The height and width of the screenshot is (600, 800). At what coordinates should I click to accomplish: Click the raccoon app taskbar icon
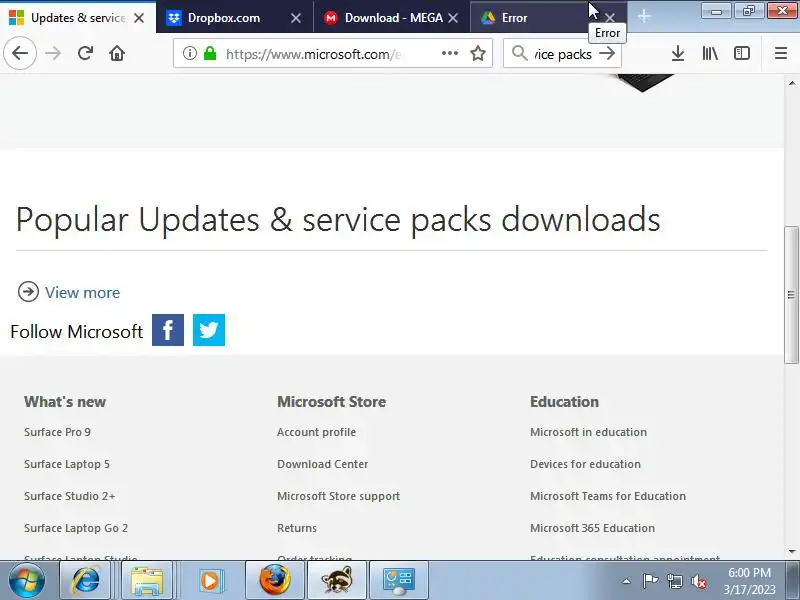pos(337,581)
